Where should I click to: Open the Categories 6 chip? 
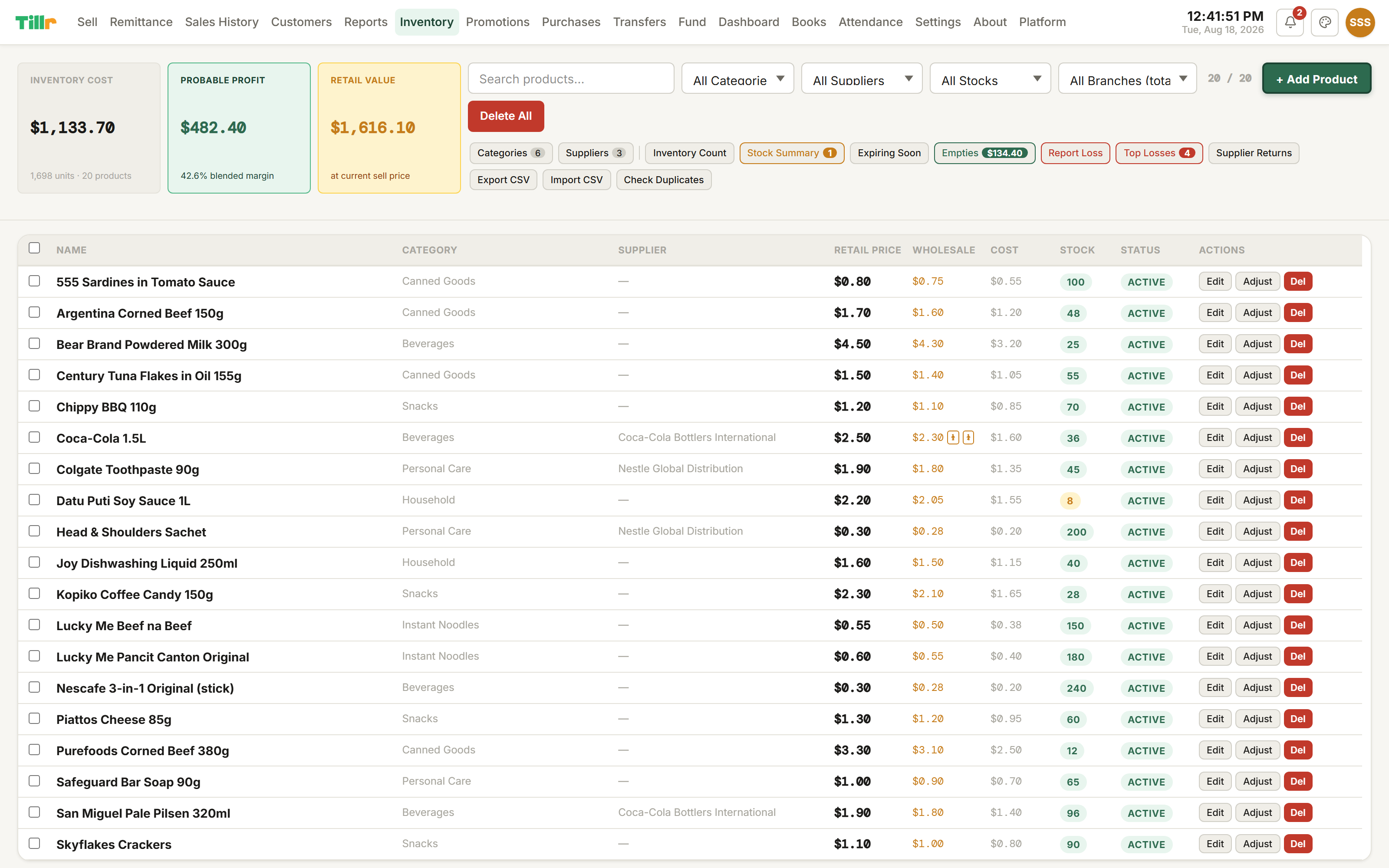pos(511,153)
